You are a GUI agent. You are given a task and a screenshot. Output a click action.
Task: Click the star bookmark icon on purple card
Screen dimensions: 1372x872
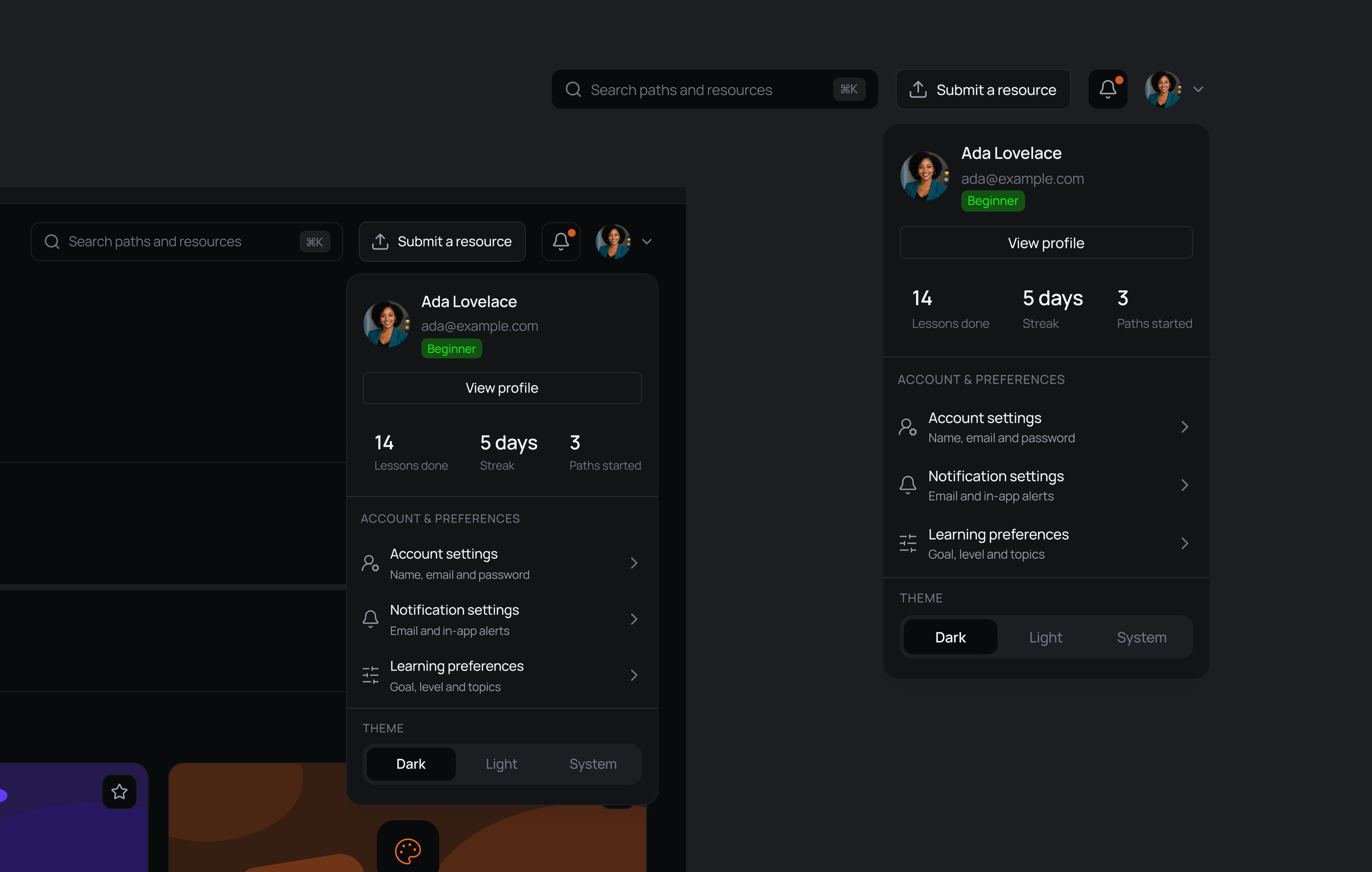pos(119,791)
